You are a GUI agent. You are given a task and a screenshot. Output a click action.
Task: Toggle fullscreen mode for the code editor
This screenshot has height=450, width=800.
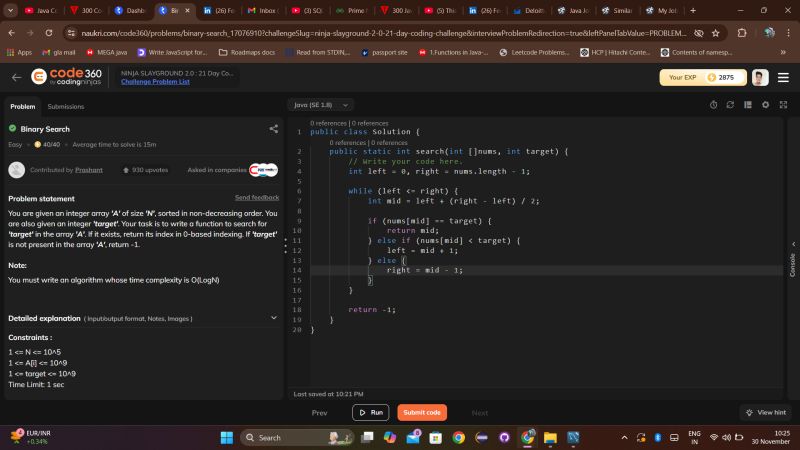(782, 104)
